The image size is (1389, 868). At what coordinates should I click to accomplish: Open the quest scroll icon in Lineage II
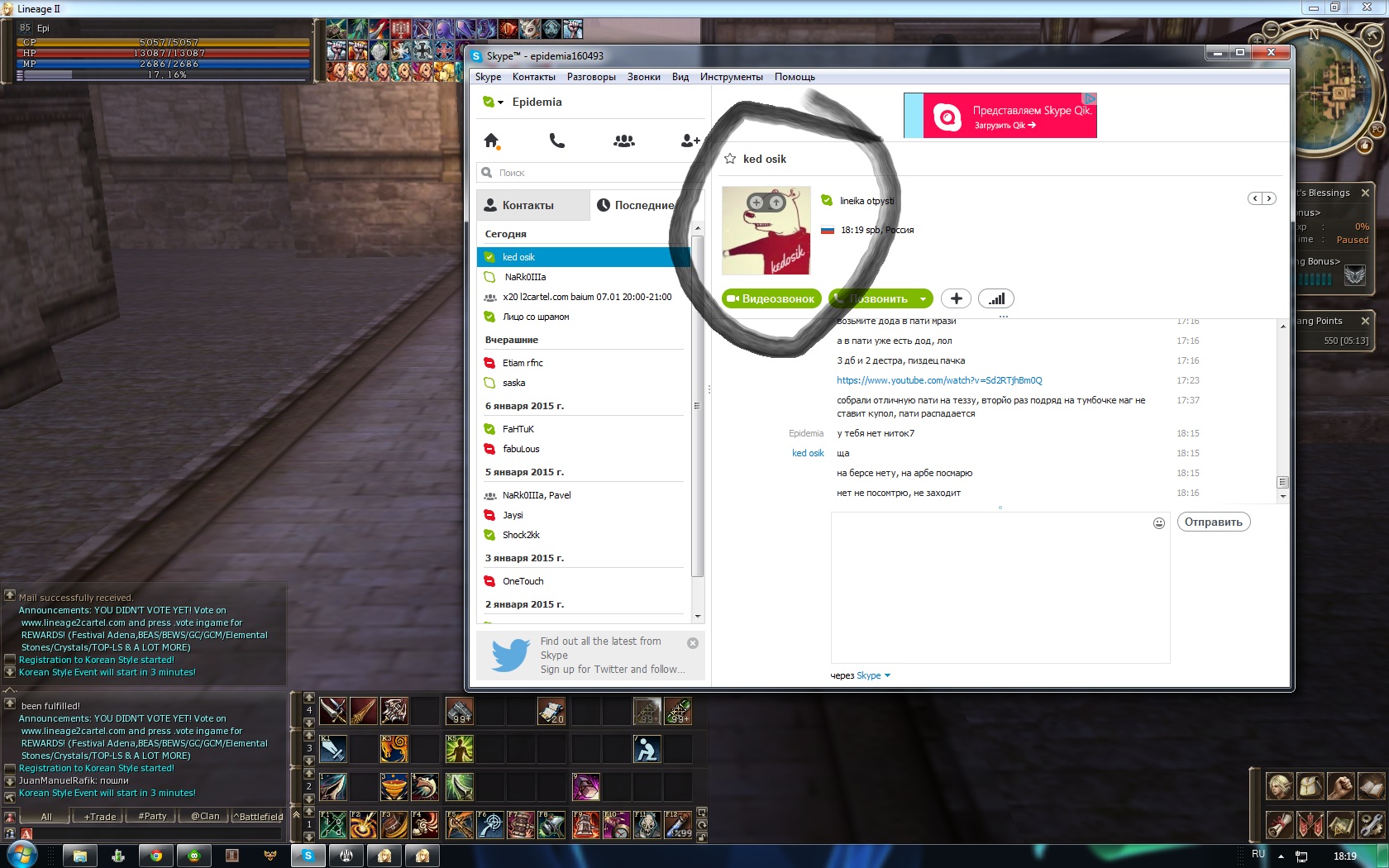[x=1280, y=824]
